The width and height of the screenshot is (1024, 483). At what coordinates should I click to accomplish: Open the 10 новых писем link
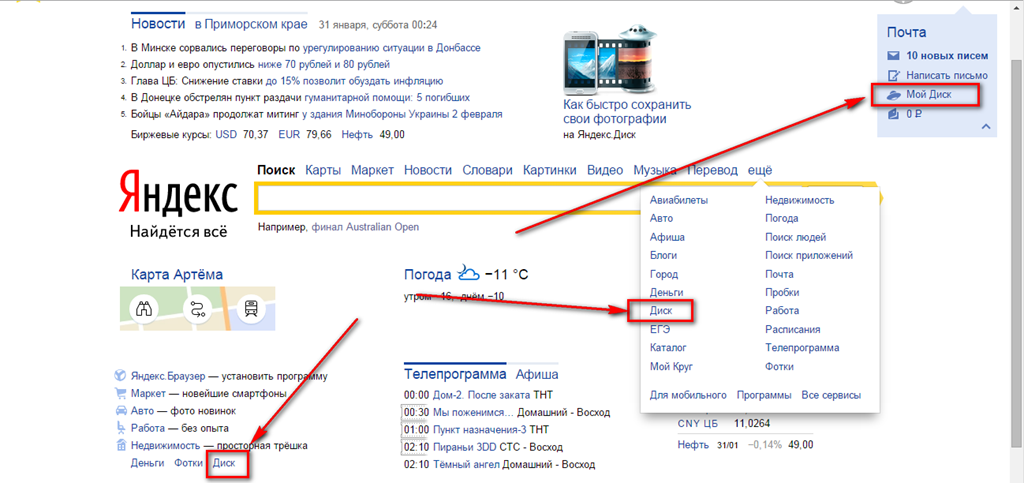click(947, 55)
